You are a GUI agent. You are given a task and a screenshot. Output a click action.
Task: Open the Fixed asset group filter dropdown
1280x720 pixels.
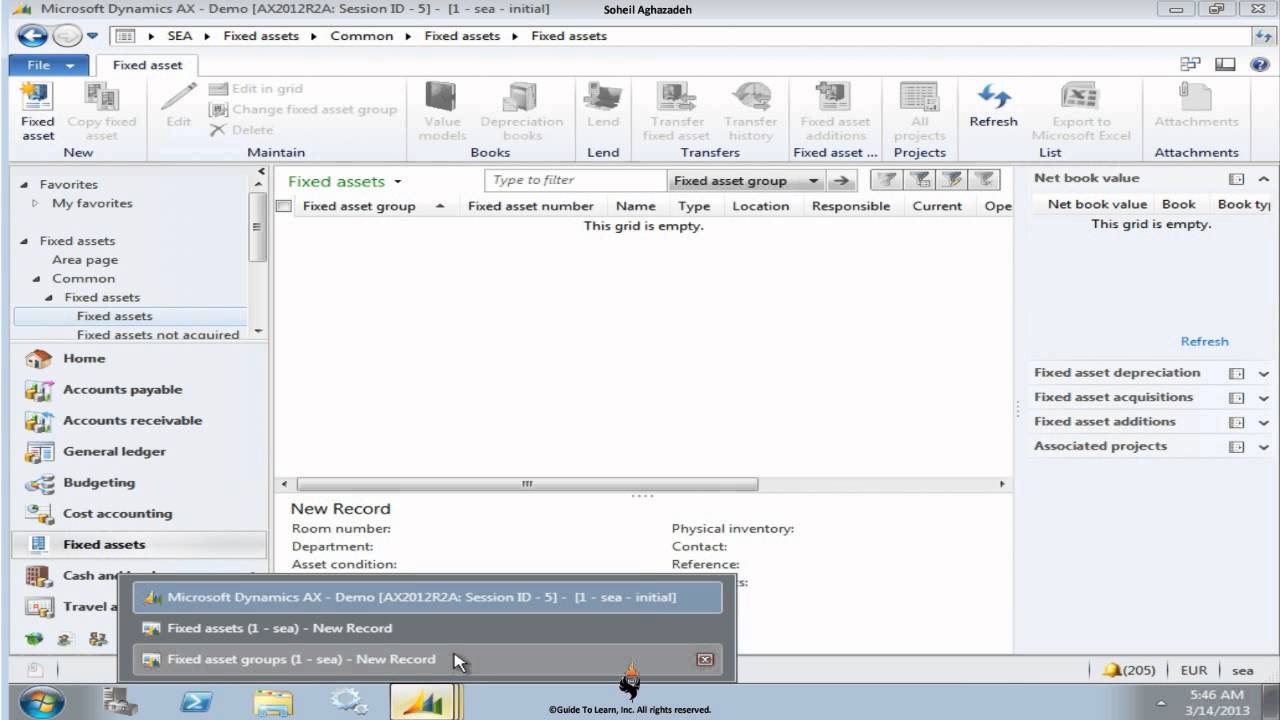(814, 181)
